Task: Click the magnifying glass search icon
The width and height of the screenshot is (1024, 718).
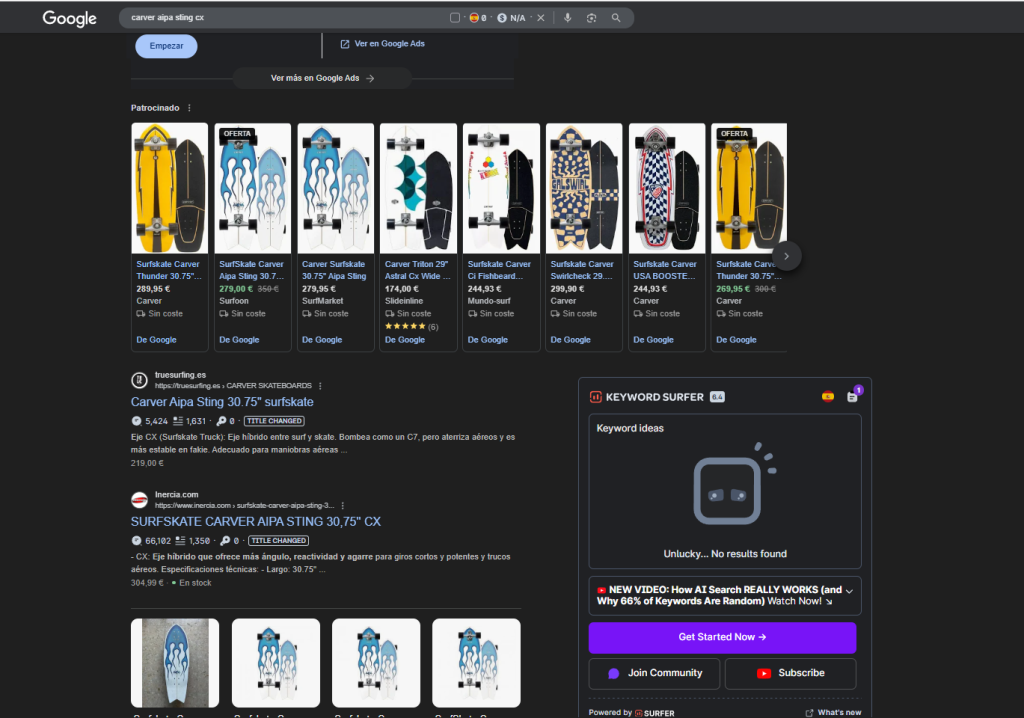Action: coord(616,18)
